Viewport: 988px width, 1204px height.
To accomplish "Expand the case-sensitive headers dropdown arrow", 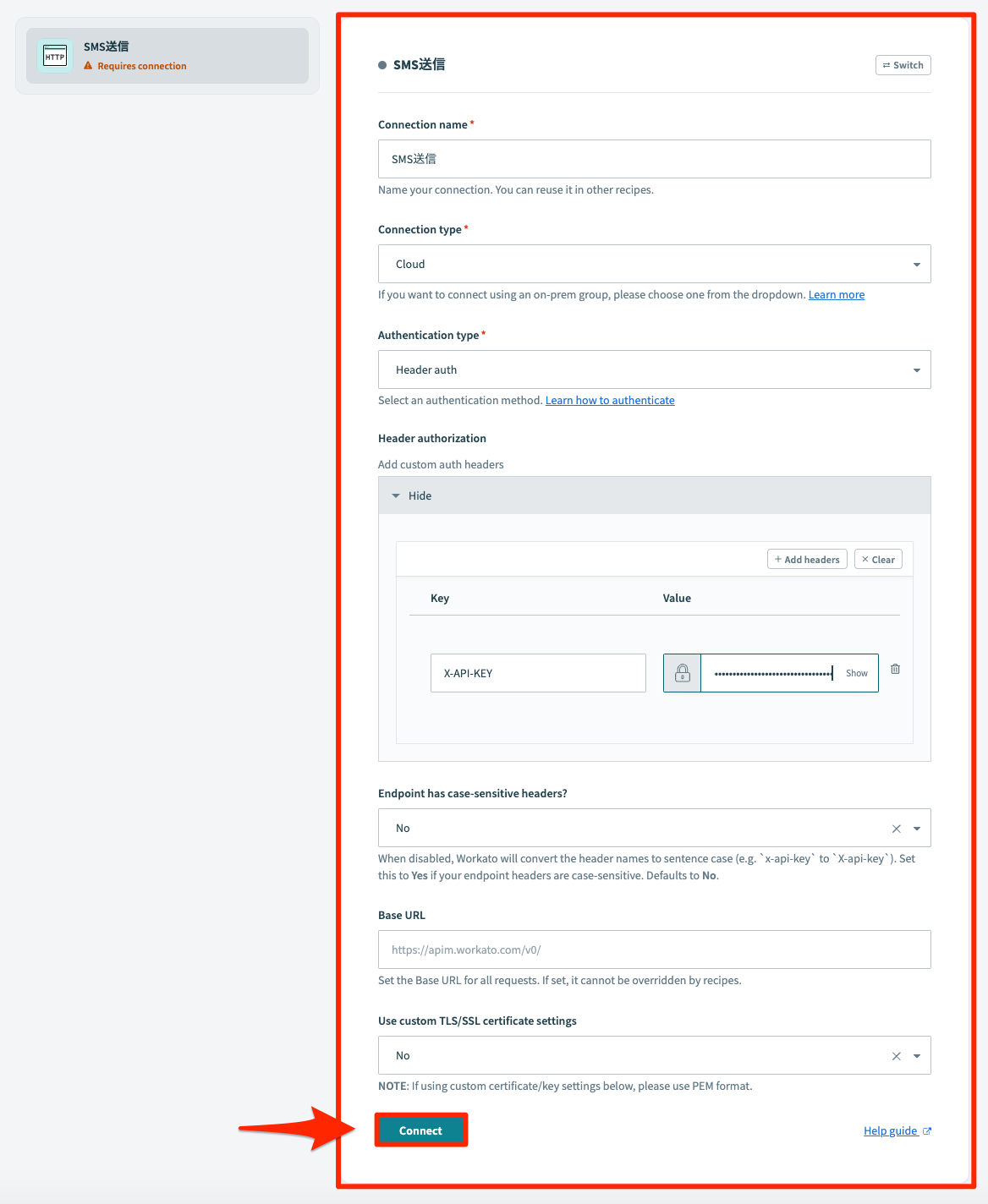I will (x=917, y=829).
